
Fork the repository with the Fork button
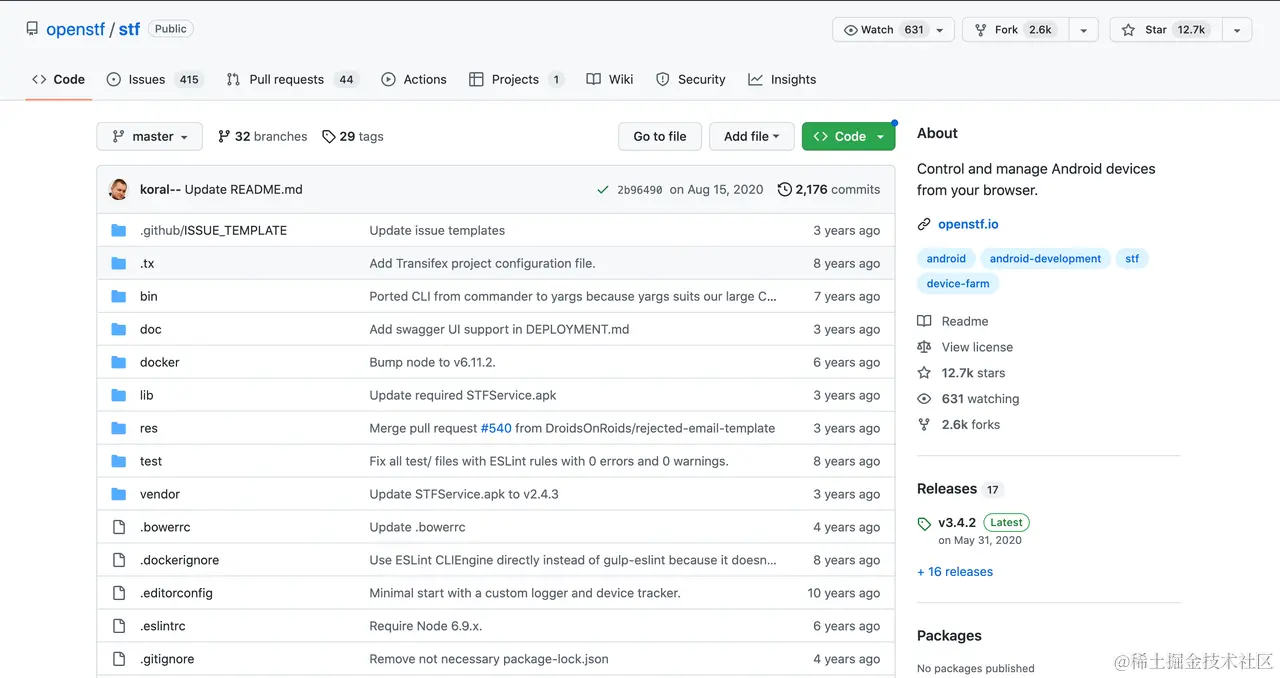coord(1016,30)
